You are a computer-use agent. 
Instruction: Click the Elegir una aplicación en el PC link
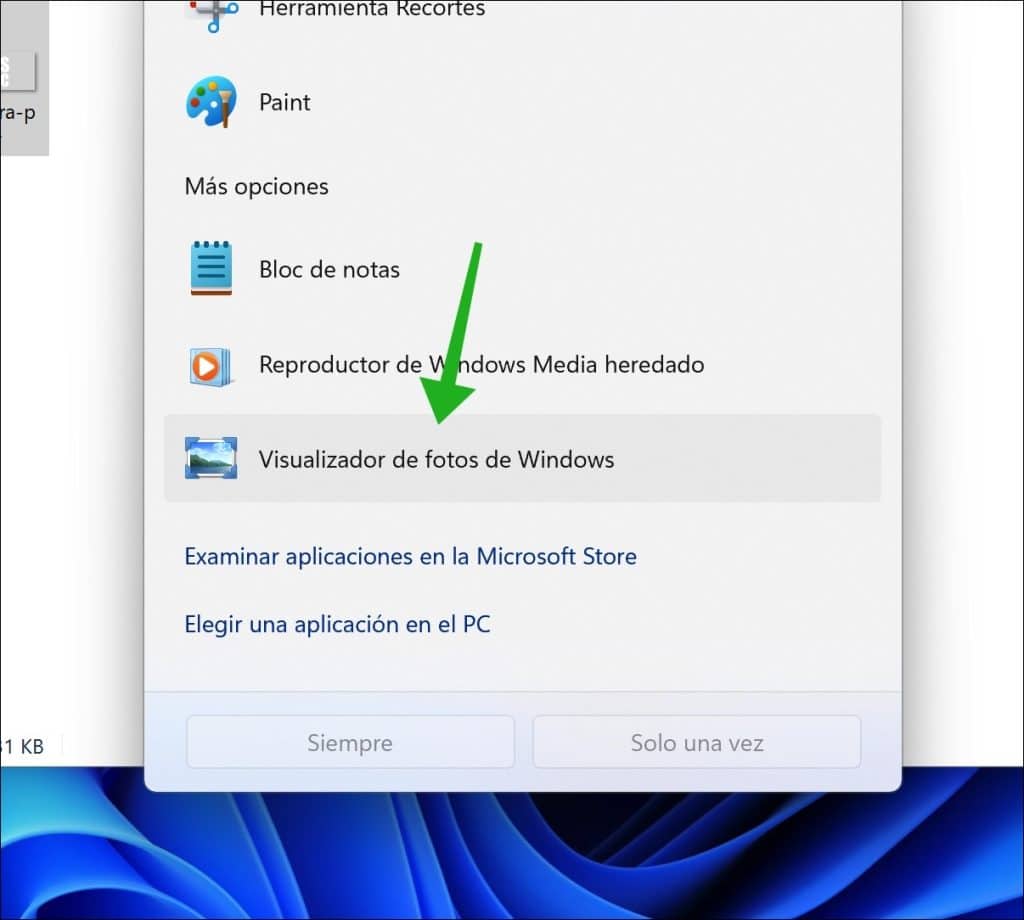click(x=337, y=624)
